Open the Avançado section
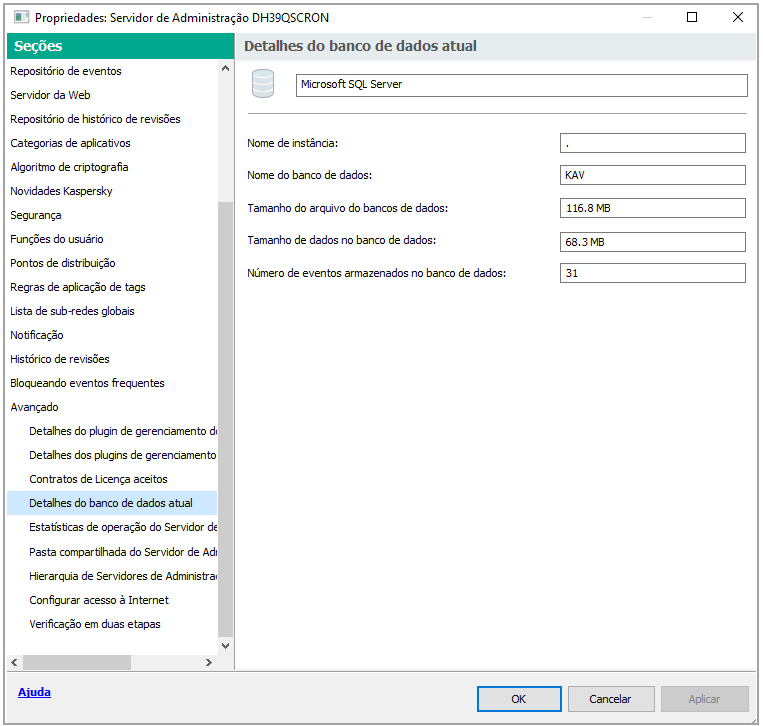This screenshot has width=763, height=726. tap(34, 407)
